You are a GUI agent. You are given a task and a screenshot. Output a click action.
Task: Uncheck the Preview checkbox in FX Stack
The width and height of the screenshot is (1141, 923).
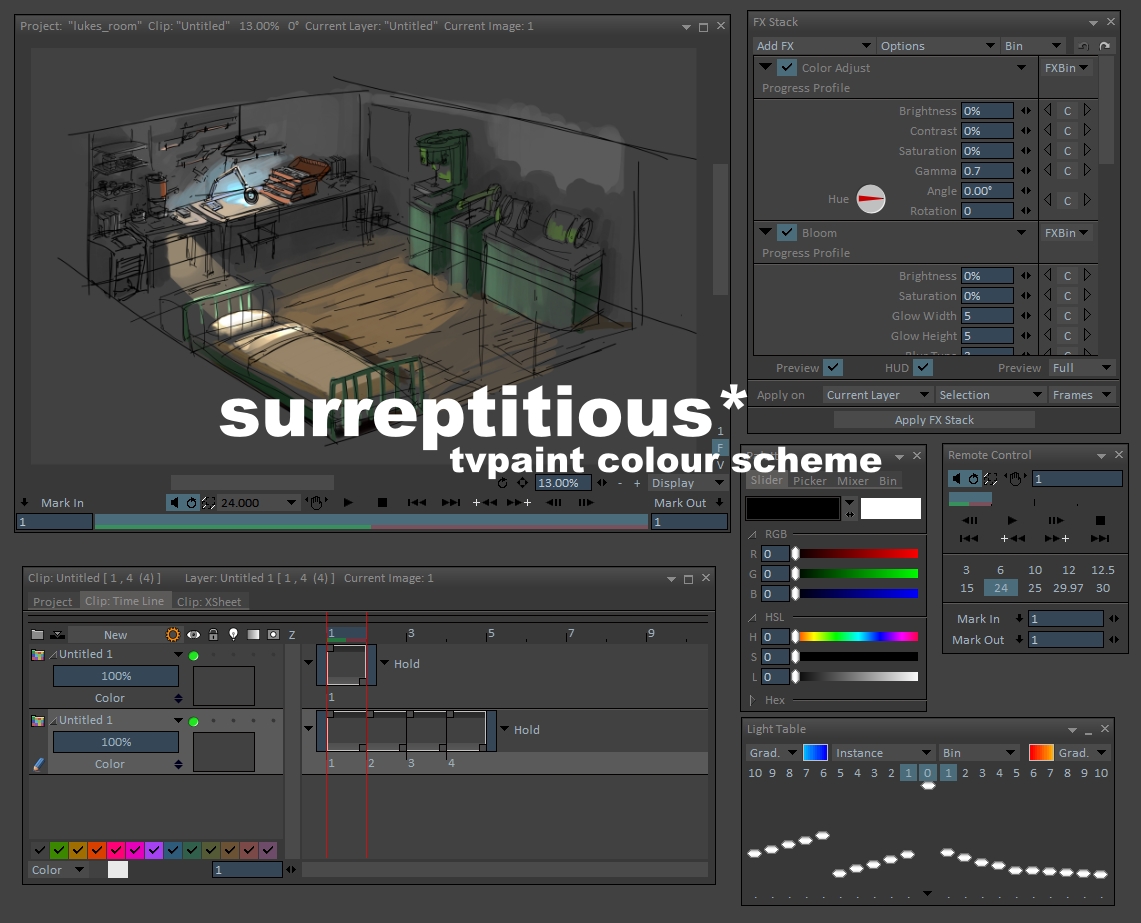[833, 368]
